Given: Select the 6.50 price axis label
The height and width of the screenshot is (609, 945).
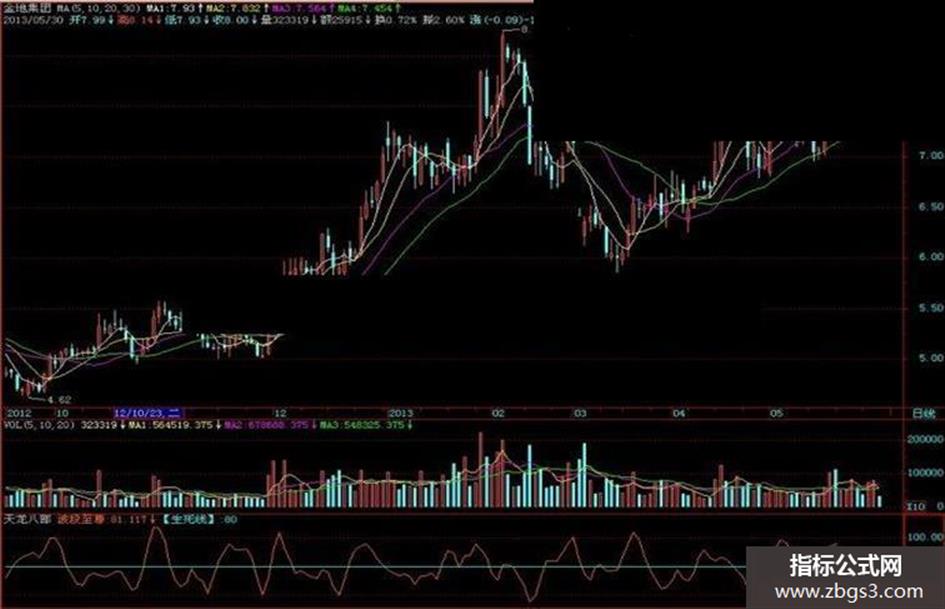Looking at the screenshot, I should (930, 206).
